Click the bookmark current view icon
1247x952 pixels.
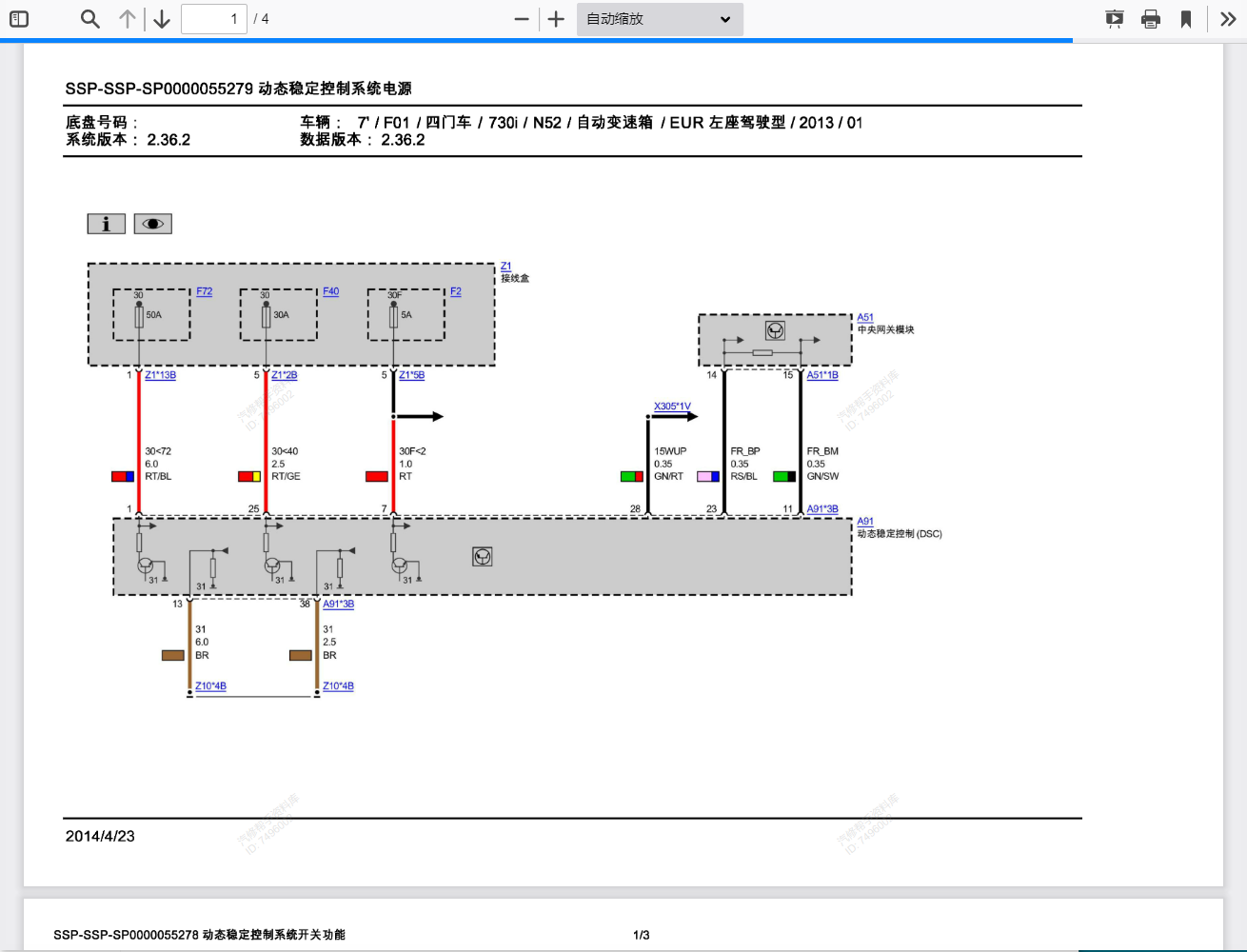pyautogui.click(x=1186, y=19)
